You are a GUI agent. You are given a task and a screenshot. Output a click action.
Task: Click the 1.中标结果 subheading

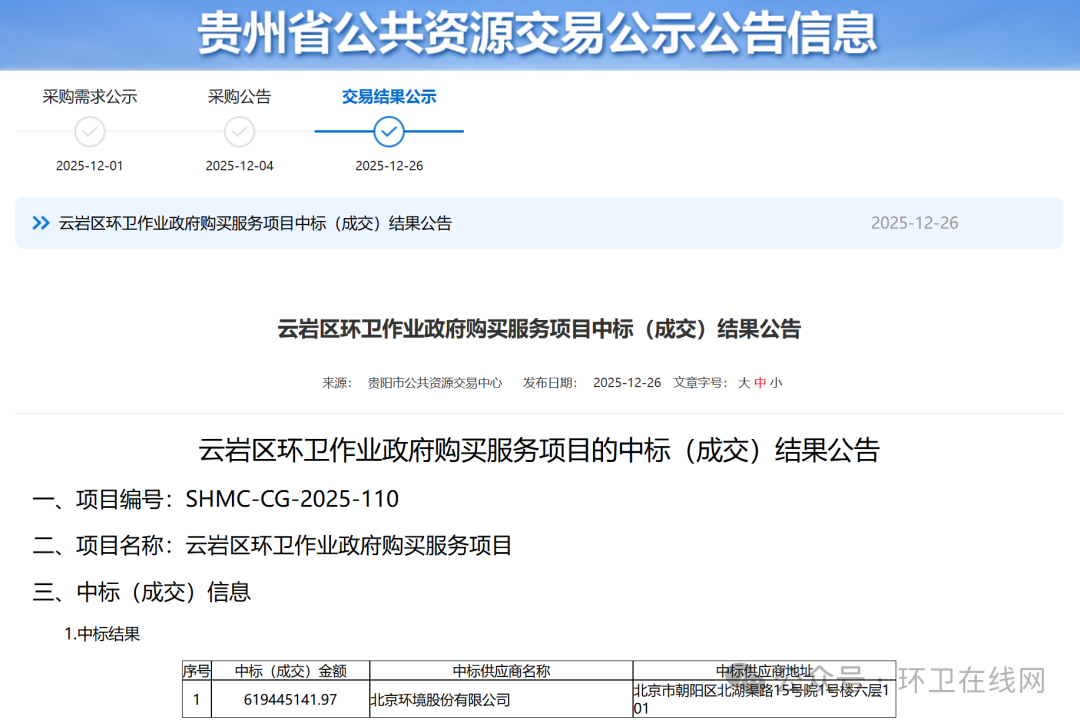coord(102,634)
